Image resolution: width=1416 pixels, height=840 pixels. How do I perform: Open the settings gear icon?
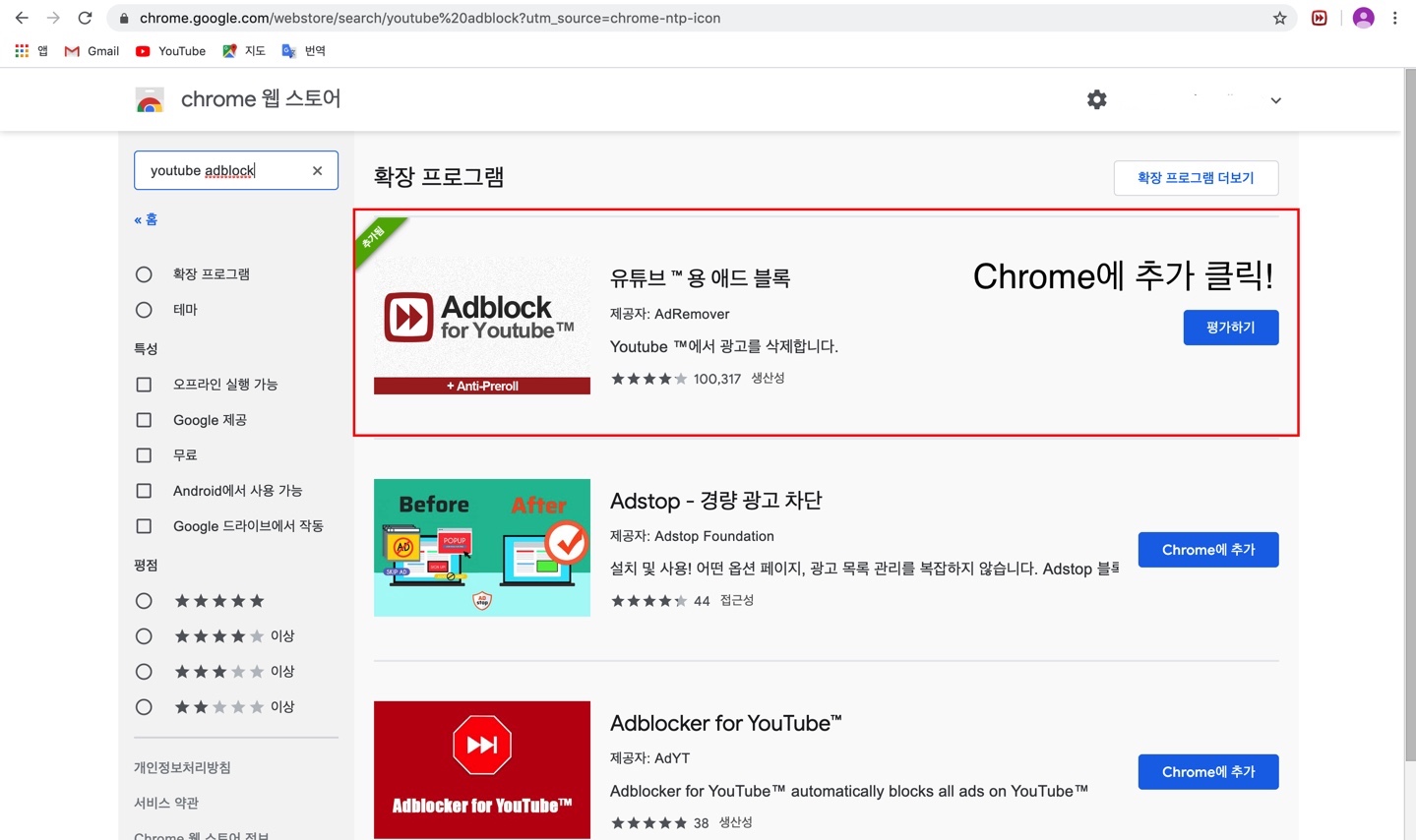pos(1096,99)
